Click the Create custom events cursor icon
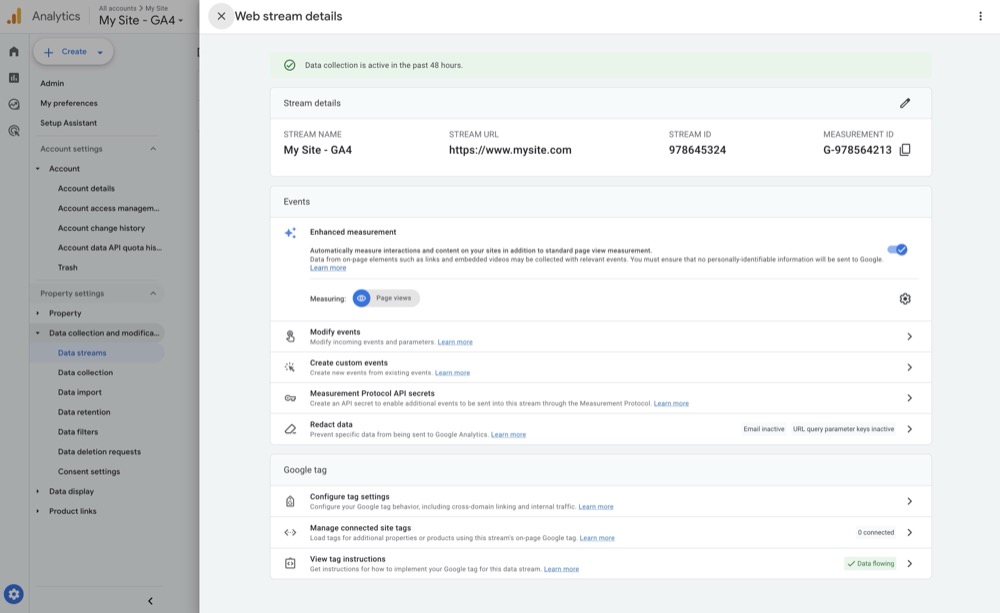1000x613 pixels. (290, 367)
